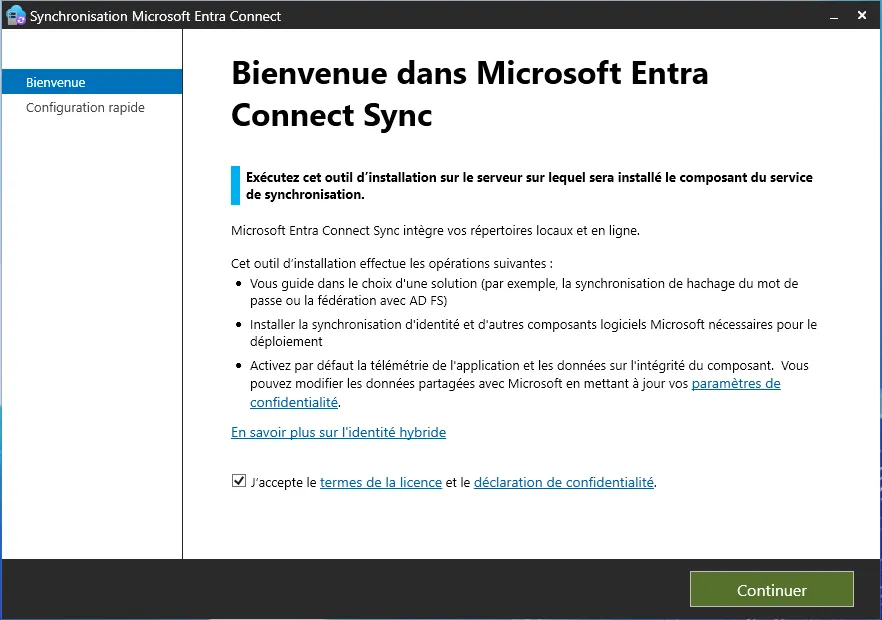Click the window title bar text

pyautogui.click(x=155, y=16)
